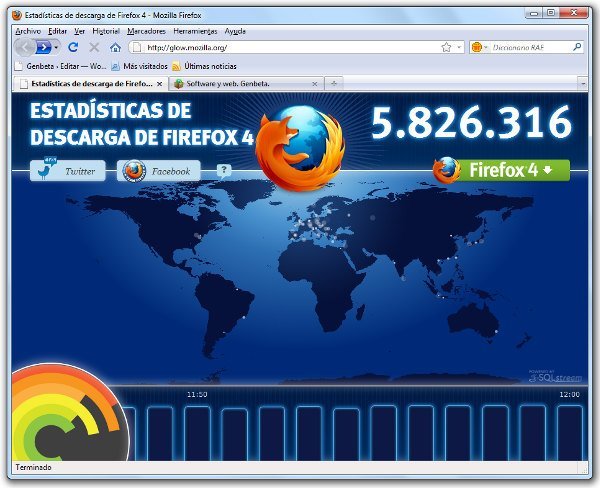The width and height of the screenshot is (600, 488).
Task: Click the 12:00 timeline label
Action: click(x=569, y=394)
